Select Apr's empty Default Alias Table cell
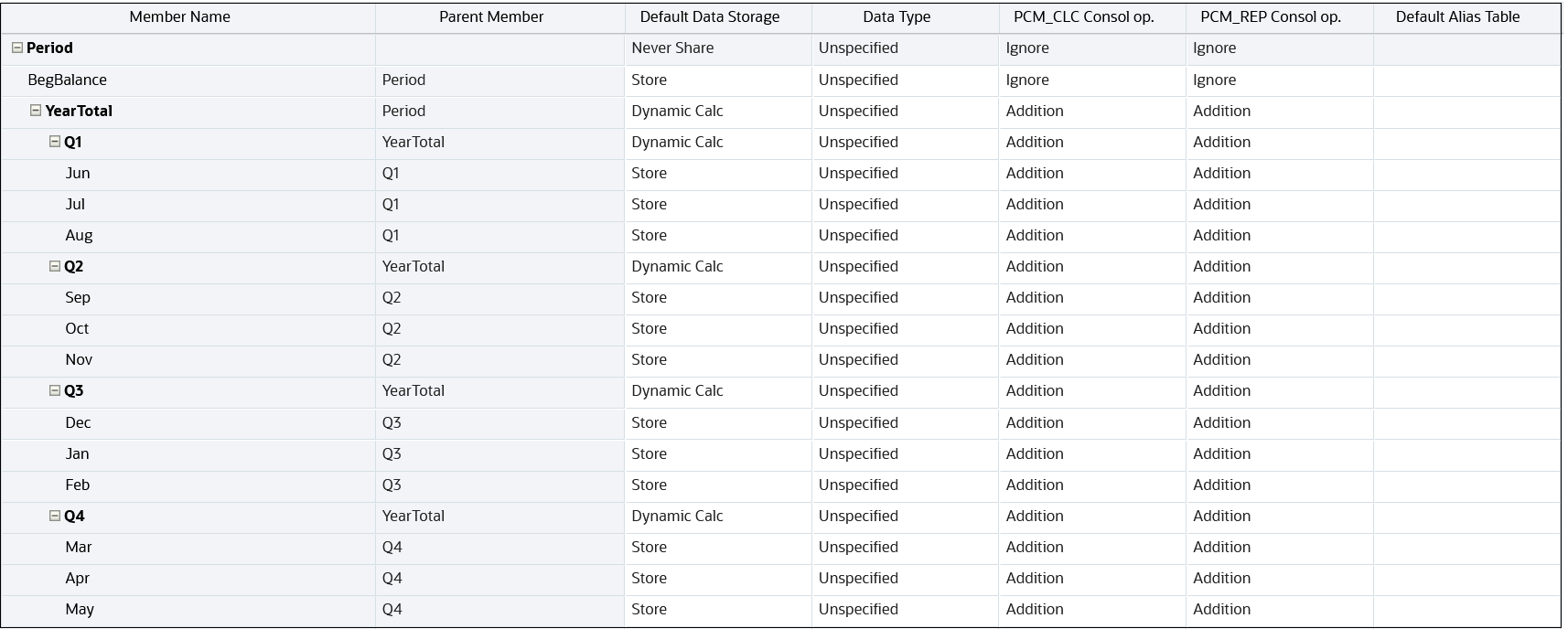 point(1466,578)
